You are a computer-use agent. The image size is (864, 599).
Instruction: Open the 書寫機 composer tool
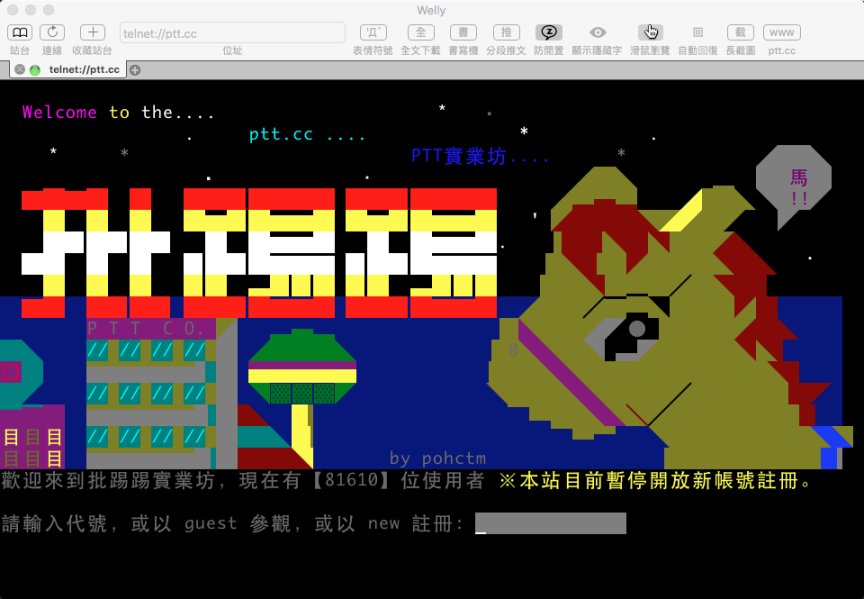pos(463,33)
